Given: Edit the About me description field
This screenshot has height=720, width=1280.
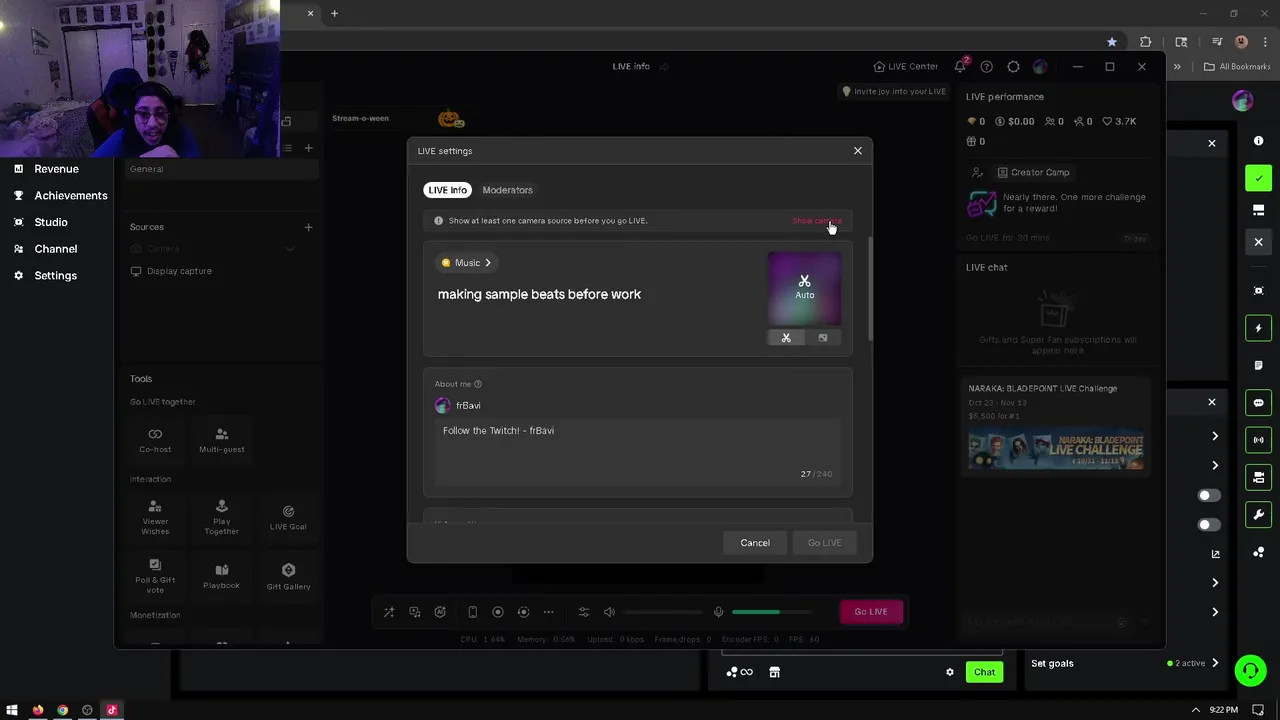Looking at the screenshot, I should [x=638, y=450].
